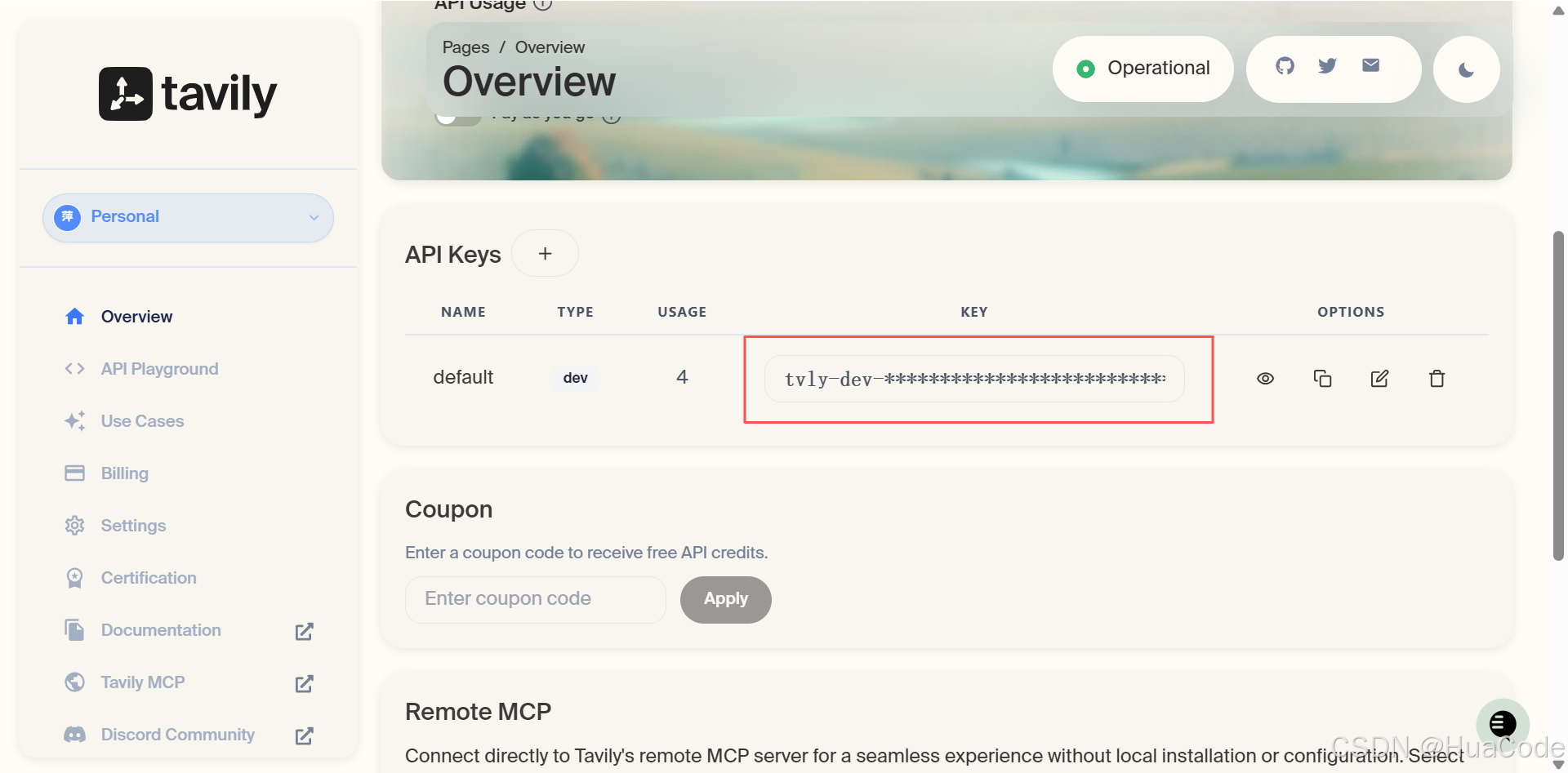1568x773 pixels.
Task: Open Documentation external link arrow
Action: [304, 631]
